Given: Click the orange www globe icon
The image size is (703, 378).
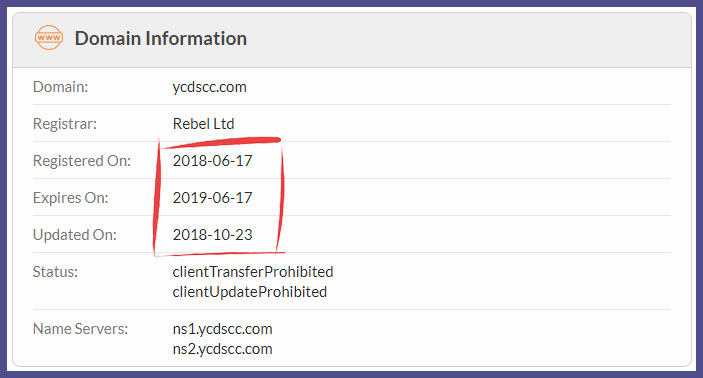Looking at the screenshot, I should coord(49,38).
